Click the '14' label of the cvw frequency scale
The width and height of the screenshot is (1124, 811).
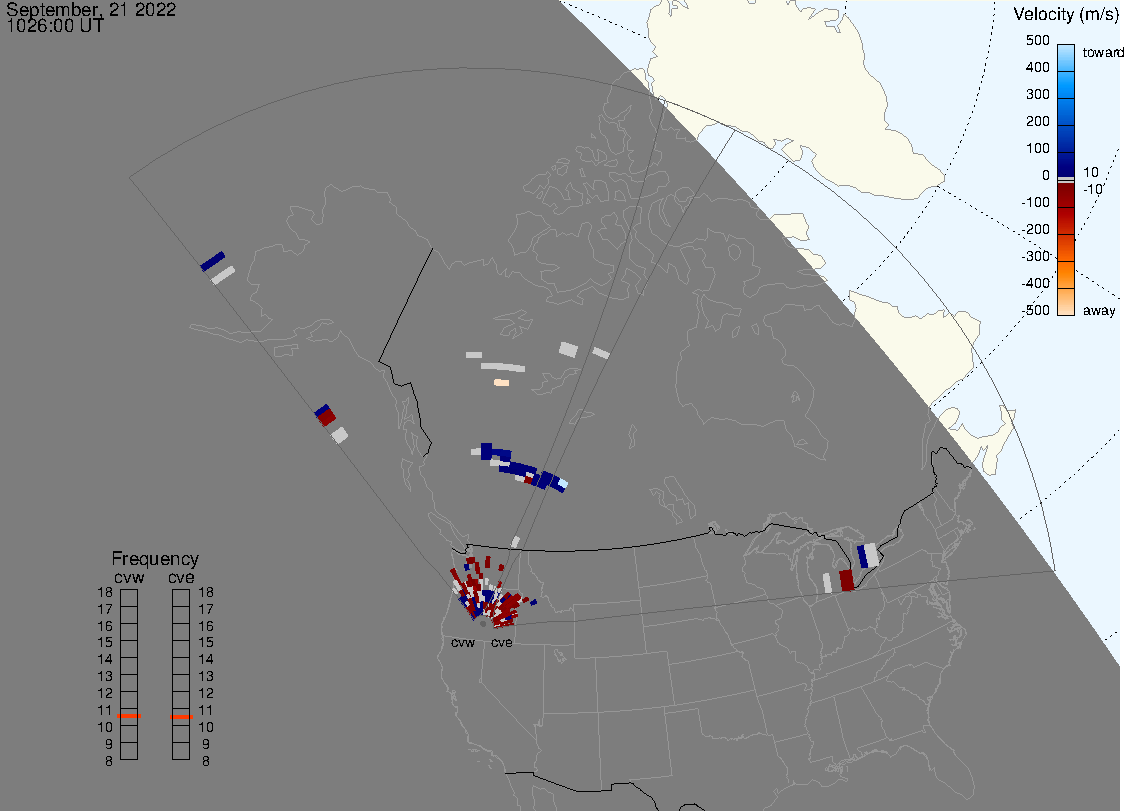pos(105,659)
